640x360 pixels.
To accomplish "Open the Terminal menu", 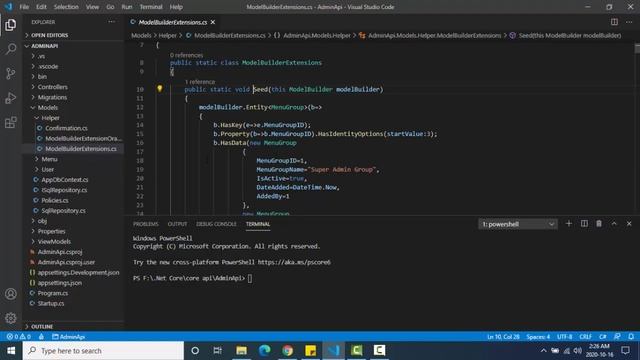I will click(151, 7).
